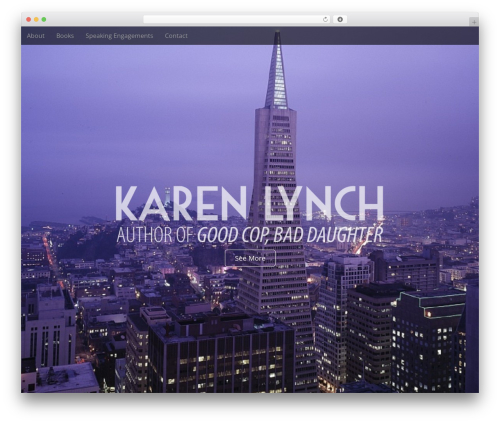This screenshot has width=500, height=423.
Task: Open the About page in navigation
Action: tap(35, 36)
